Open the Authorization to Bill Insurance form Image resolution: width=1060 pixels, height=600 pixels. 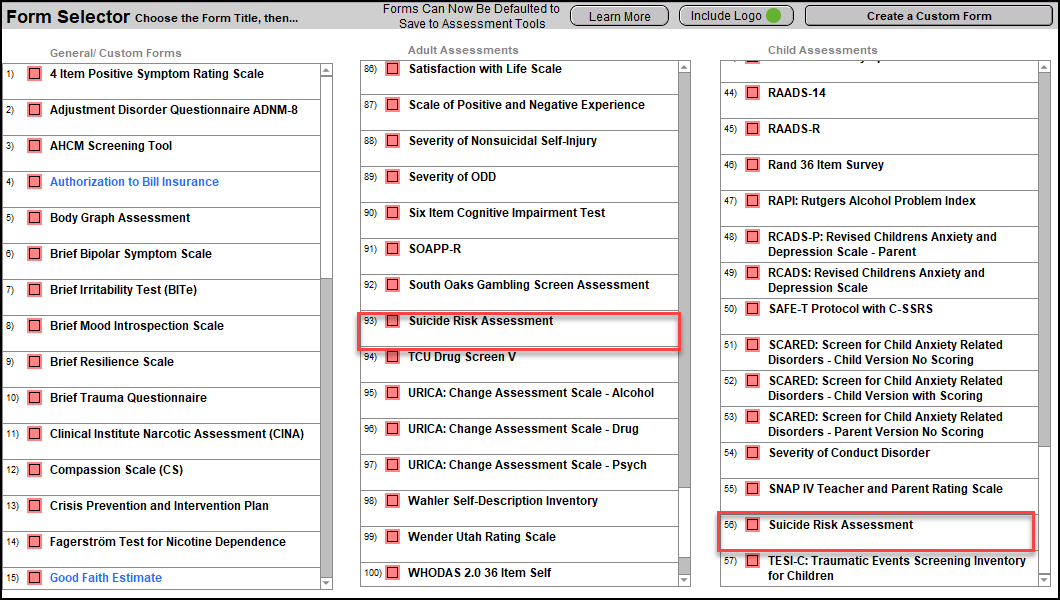pos(134,182)
